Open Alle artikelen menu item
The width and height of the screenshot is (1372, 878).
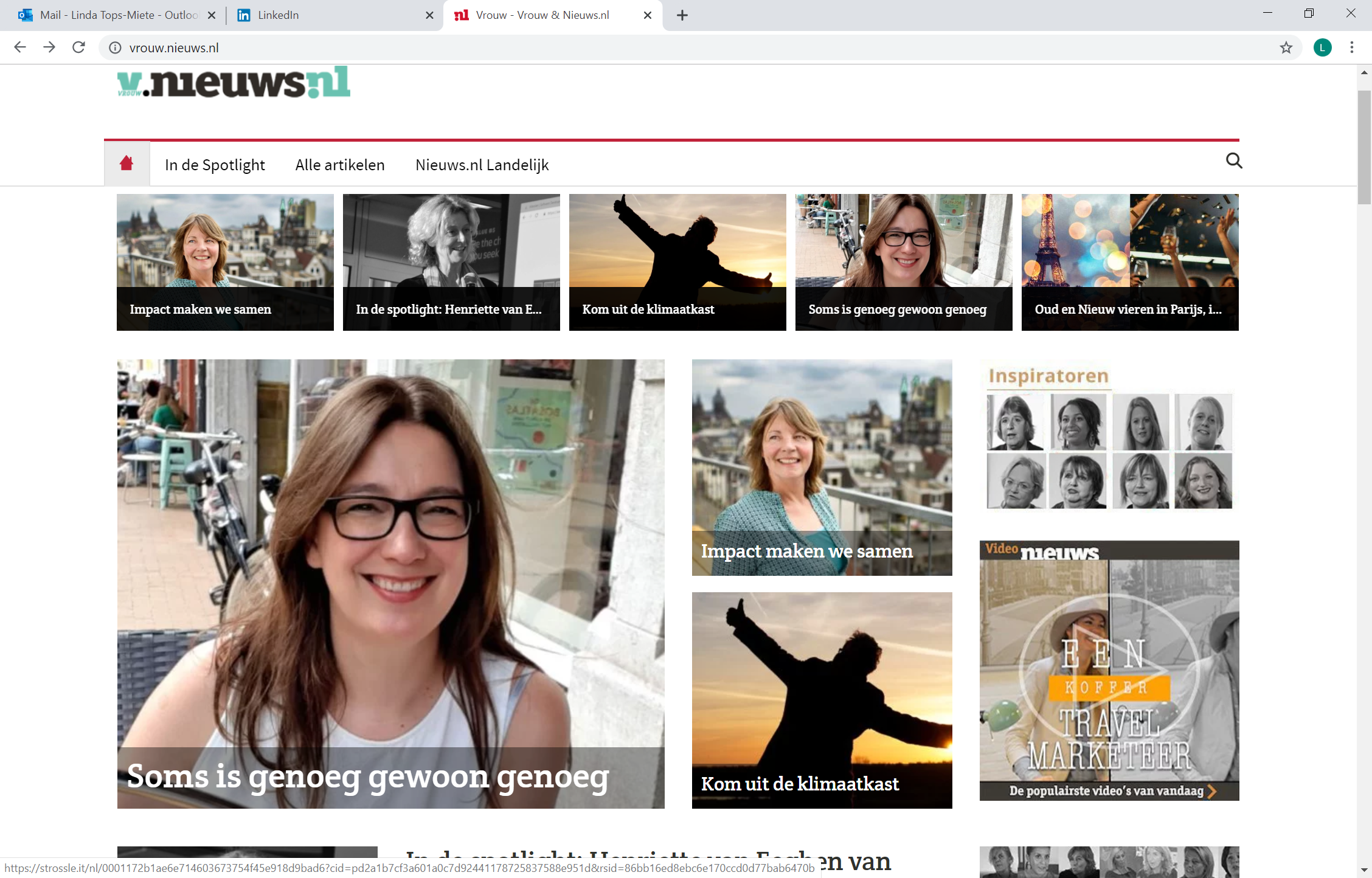point(340,165)
